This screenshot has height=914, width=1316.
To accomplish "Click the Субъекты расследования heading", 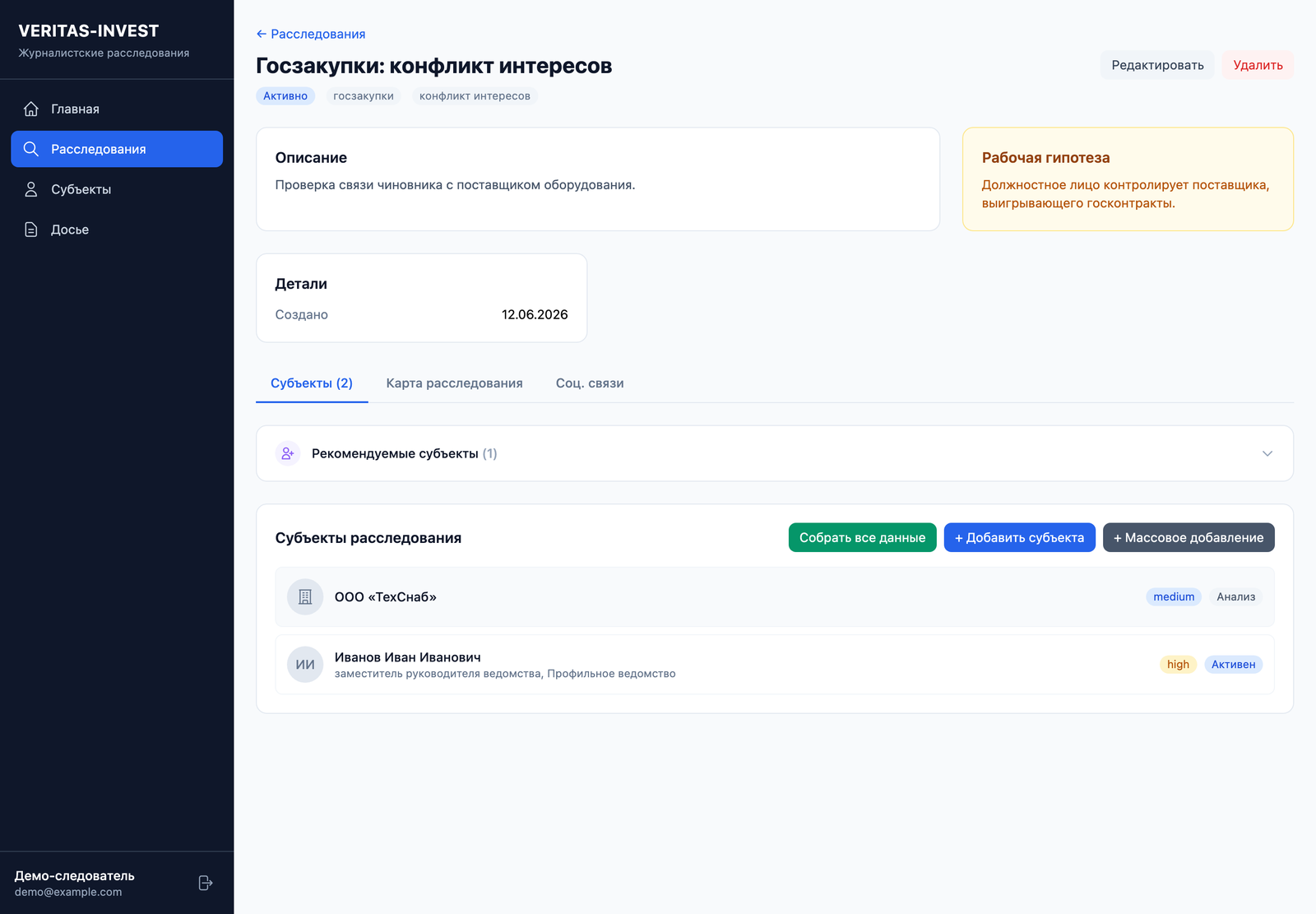I will (x=368, y=538).
